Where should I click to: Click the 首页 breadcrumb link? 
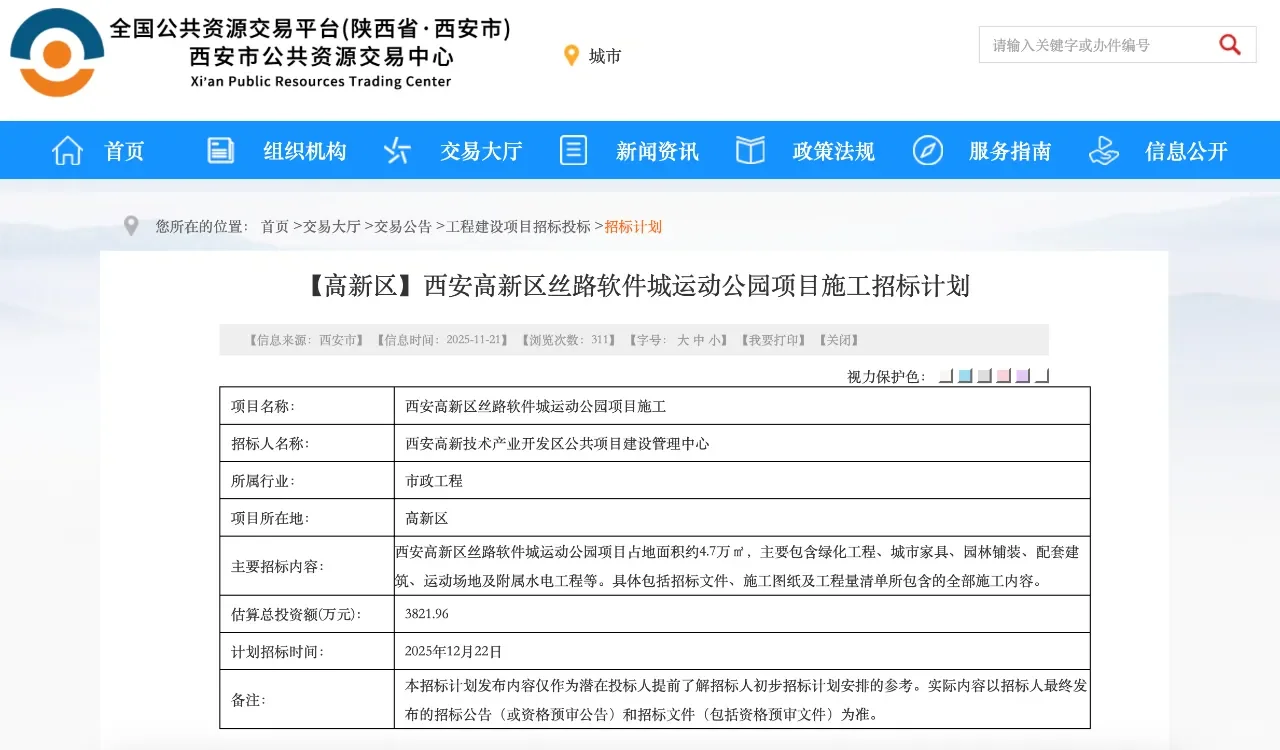coord(275,226)
